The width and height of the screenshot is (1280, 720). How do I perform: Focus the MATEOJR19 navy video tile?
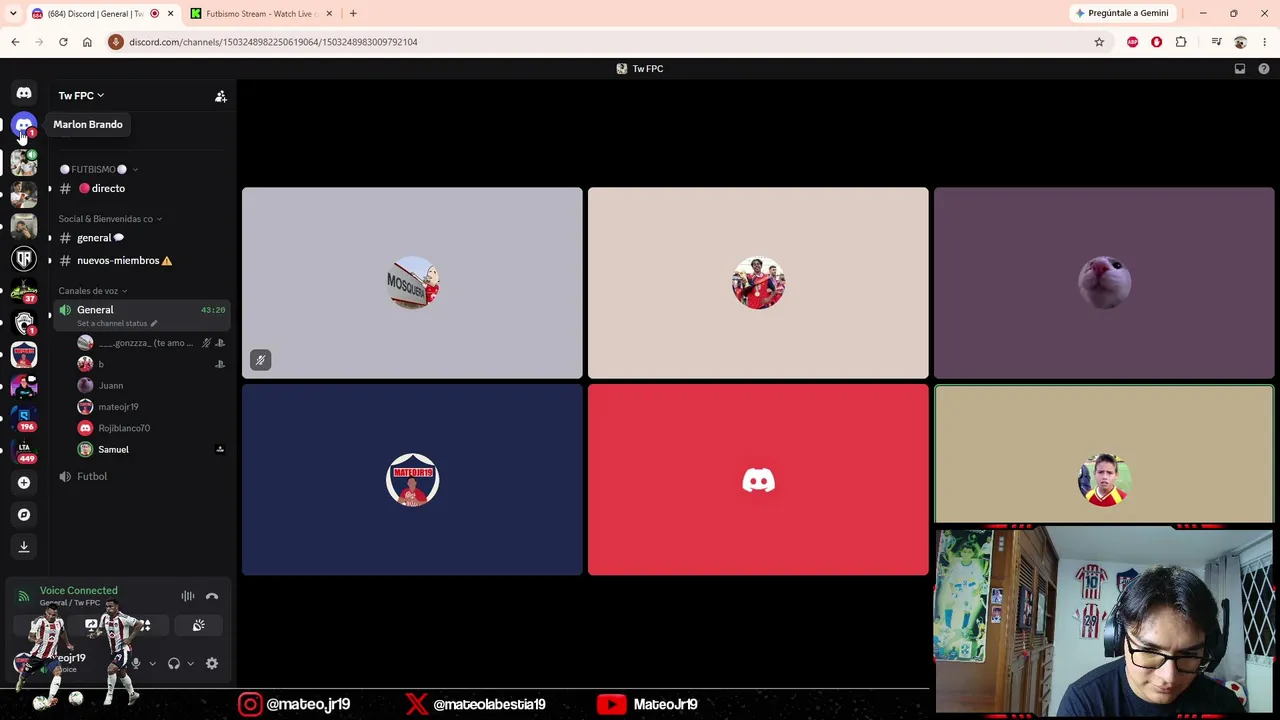(412, 480)
